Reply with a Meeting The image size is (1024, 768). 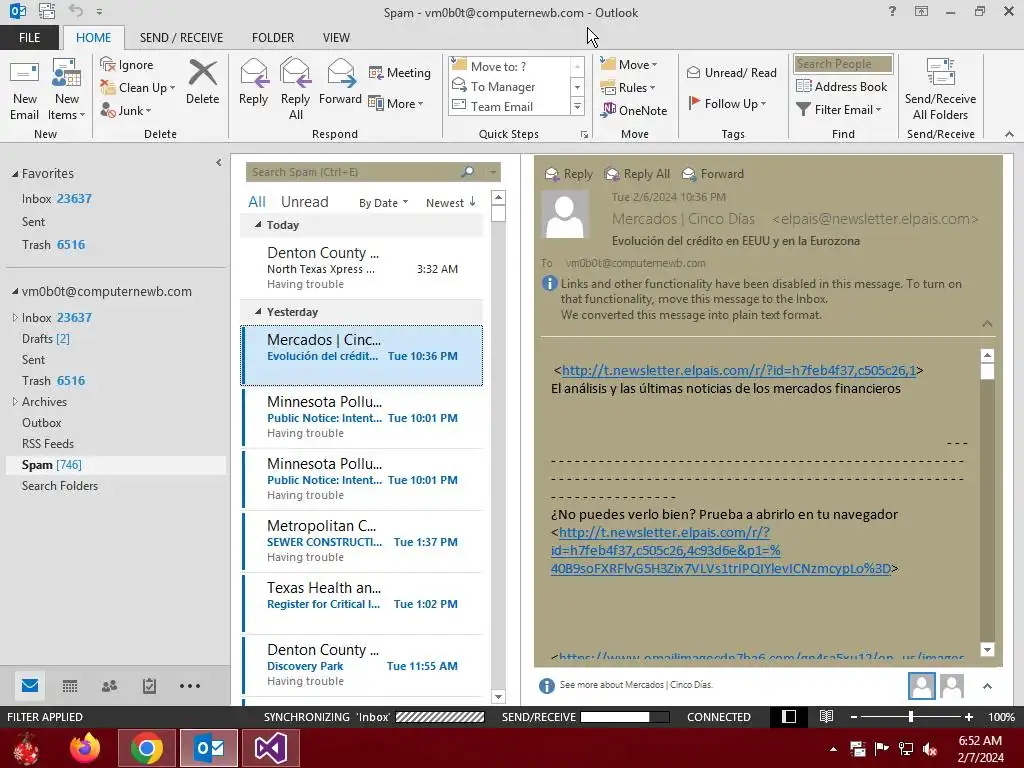click(x=400, y=72)
